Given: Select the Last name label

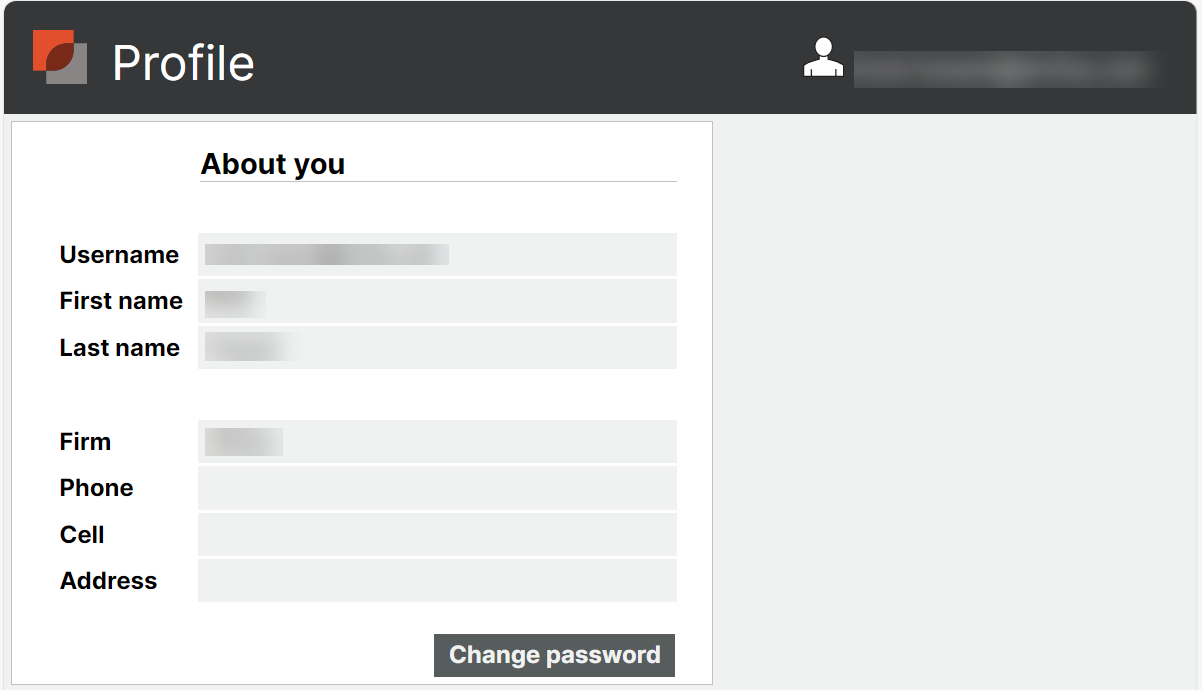Looking at the screenshot, I should pyautogui.click(x=120, y=348).
